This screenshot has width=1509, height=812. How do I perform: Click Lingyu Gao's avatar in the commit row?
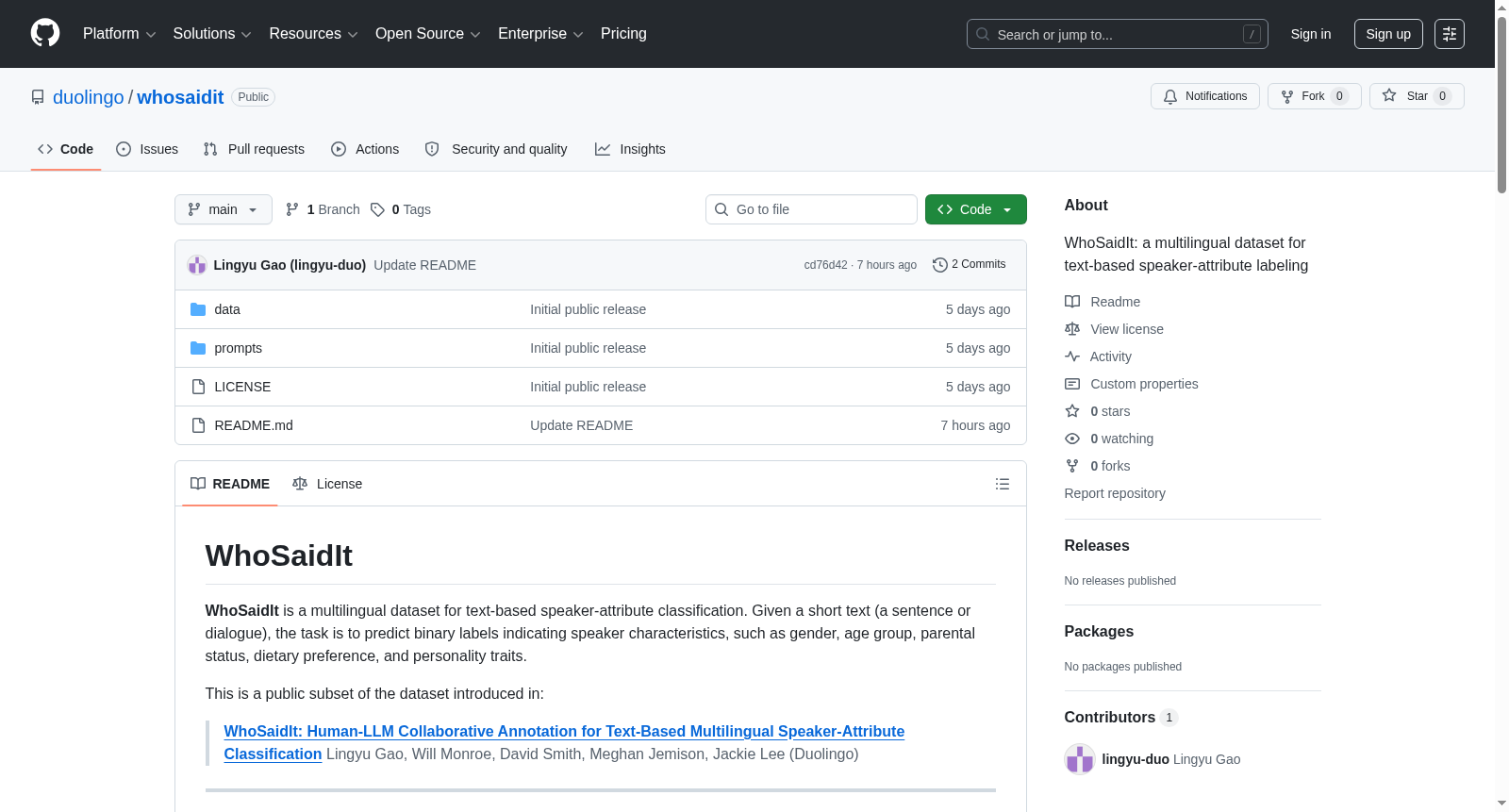(x=197, y=265)
